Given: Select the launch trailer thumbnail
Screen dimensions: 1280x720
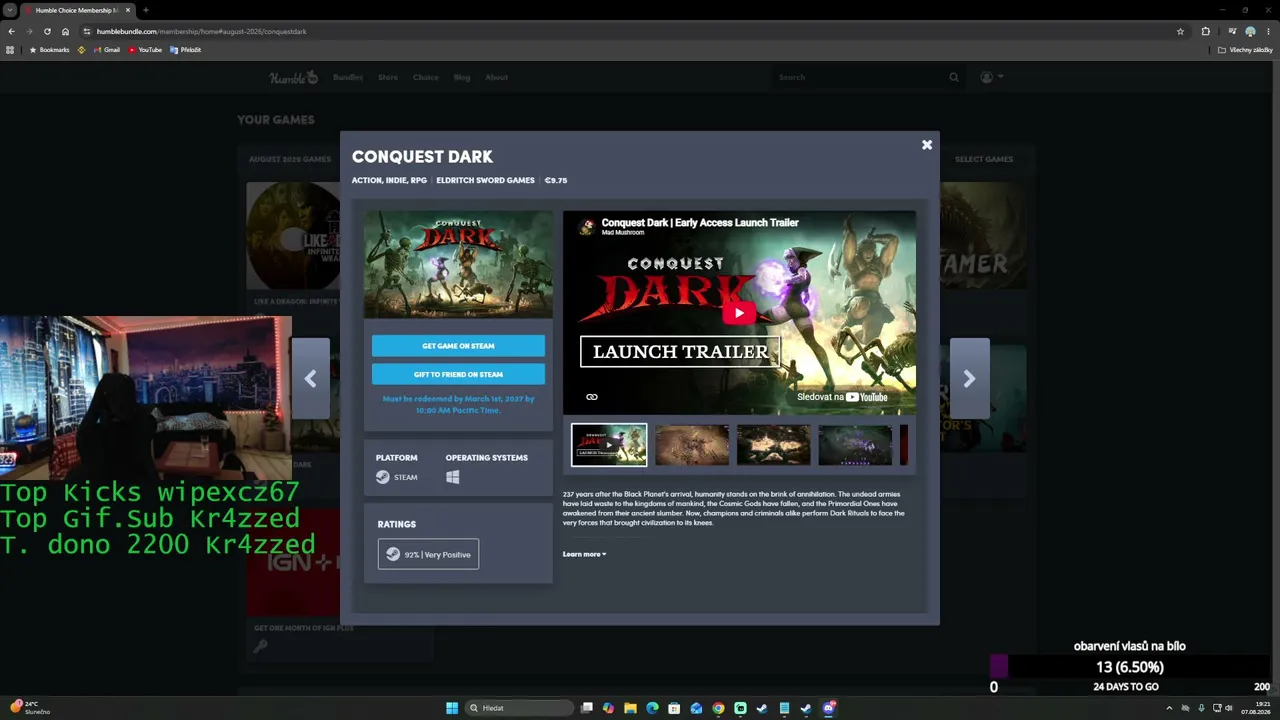Looking at the screenshot, I should 609,445.
